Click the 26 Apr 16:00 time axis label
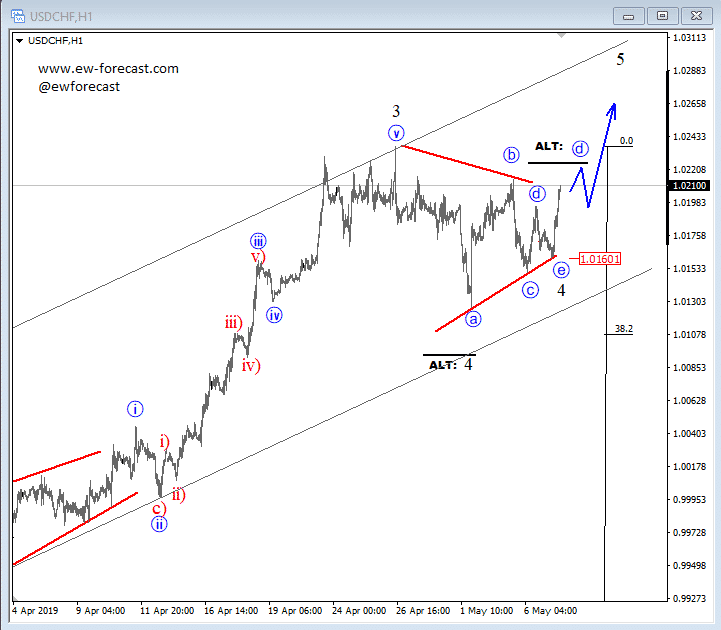The width and height of the screenshot is (721, 630). [x=423, y=611]
